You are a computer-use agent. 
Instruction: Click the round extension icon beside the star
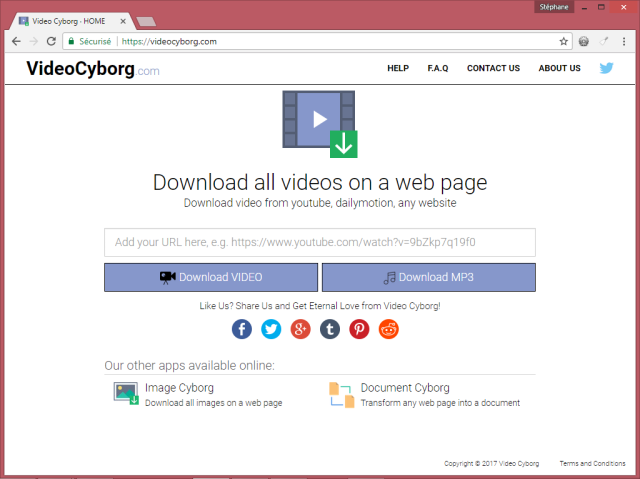584,41
